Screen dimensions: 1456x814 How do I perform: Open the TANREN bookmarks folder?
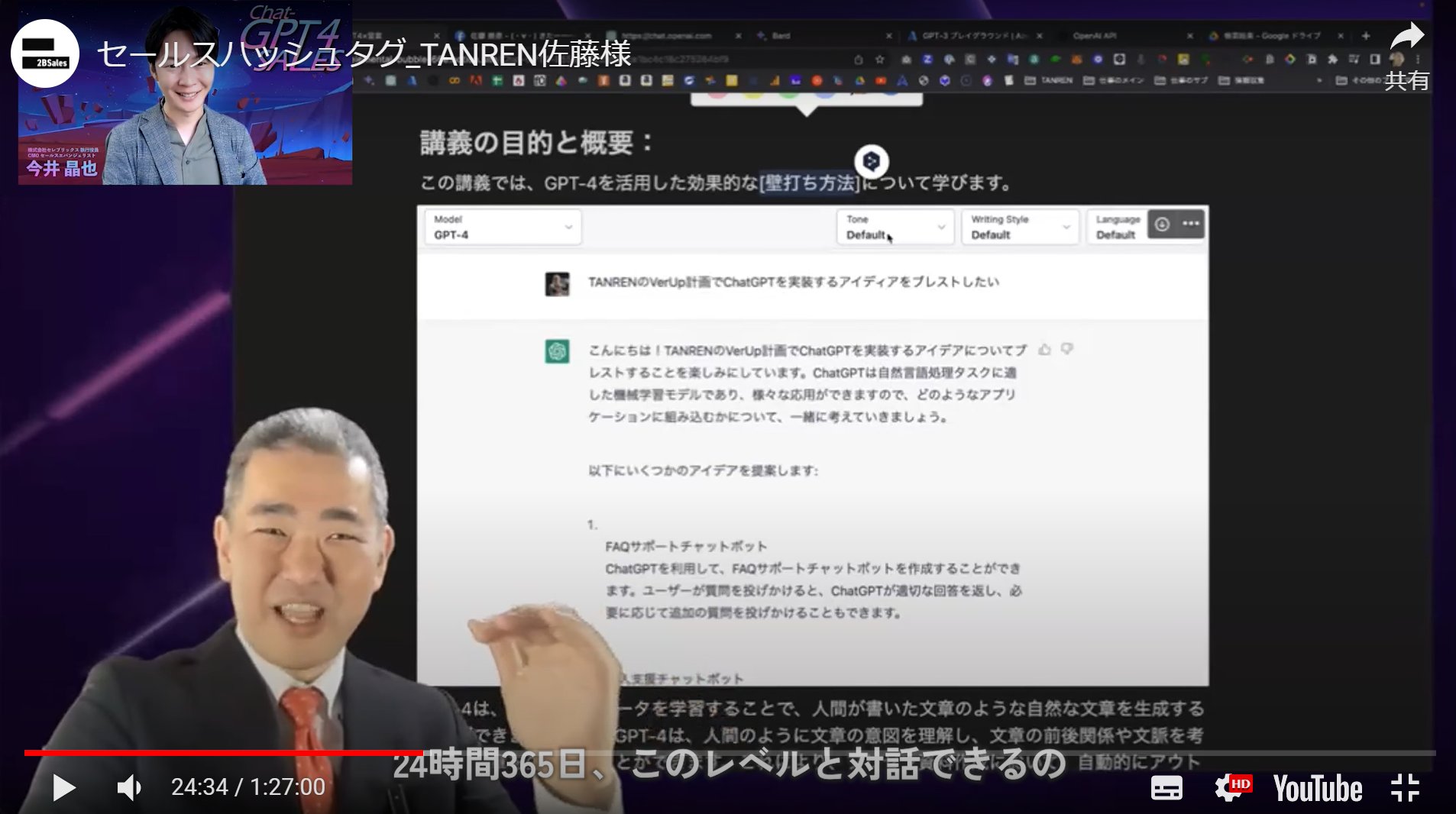[x=1049, y=80]
